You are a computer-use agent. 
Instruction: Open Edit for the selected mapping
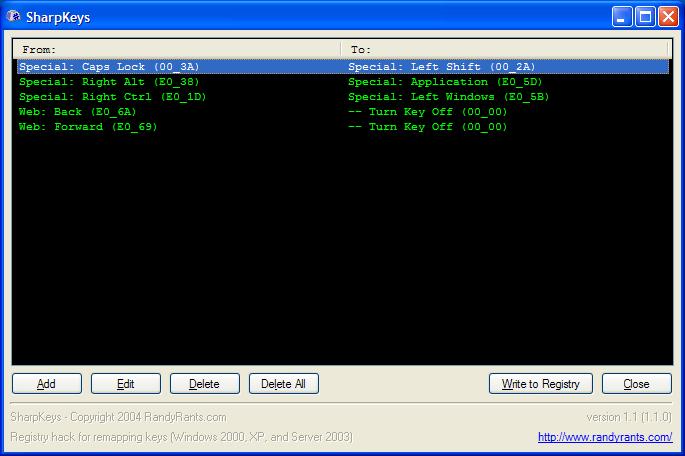point(126,383)
